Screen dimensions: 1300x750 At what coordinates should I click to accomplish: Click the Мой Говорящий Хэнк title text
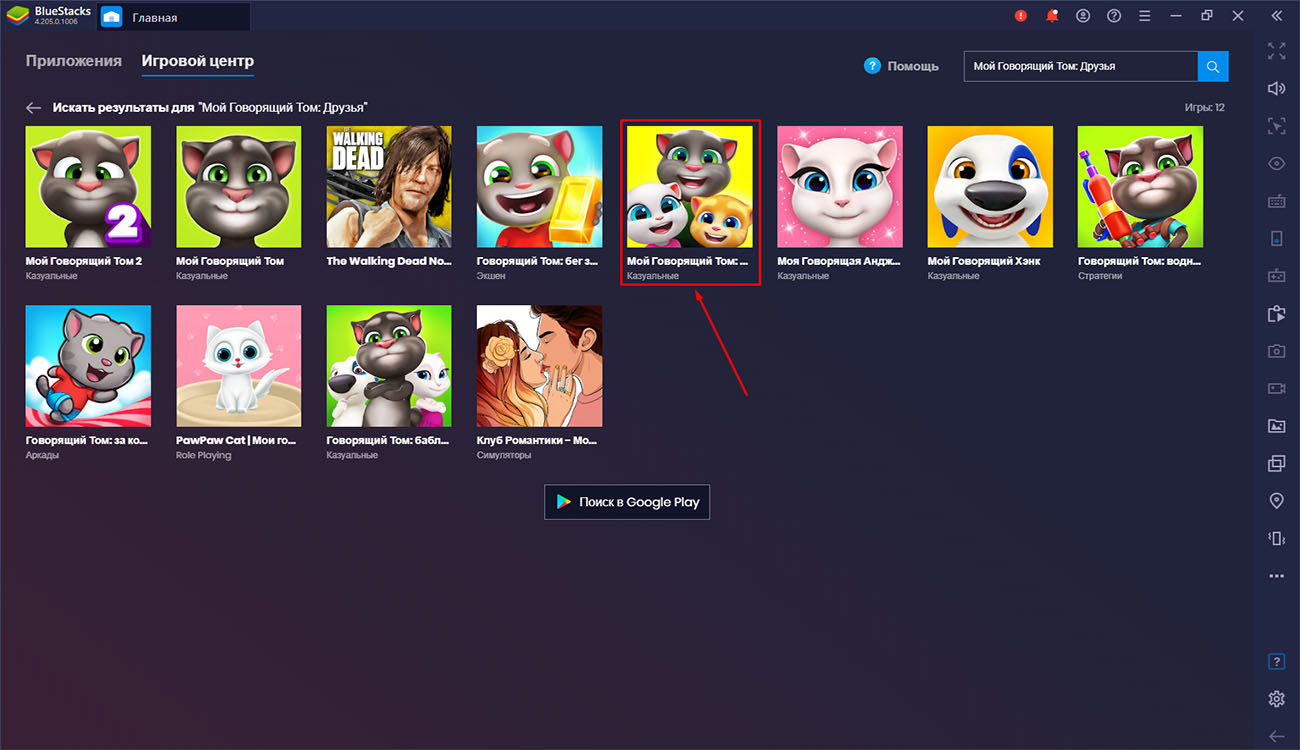coord(984,261)
